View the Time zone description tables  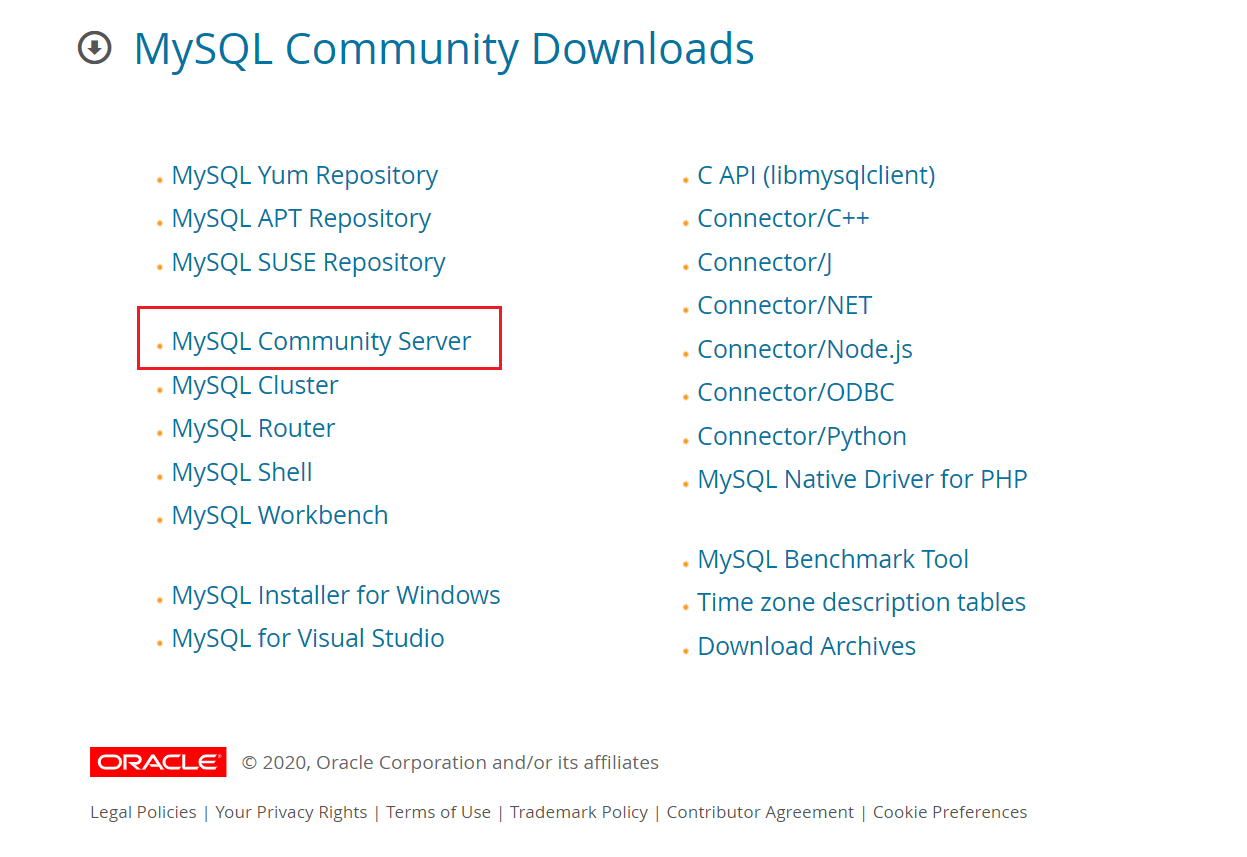coord(861,602)
